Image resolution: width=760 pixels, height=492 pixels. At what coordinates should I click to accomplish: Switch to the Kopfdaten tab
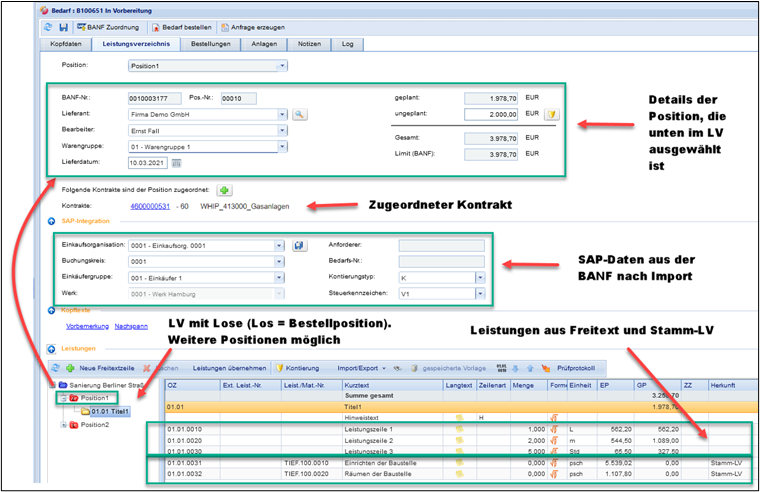66,44
